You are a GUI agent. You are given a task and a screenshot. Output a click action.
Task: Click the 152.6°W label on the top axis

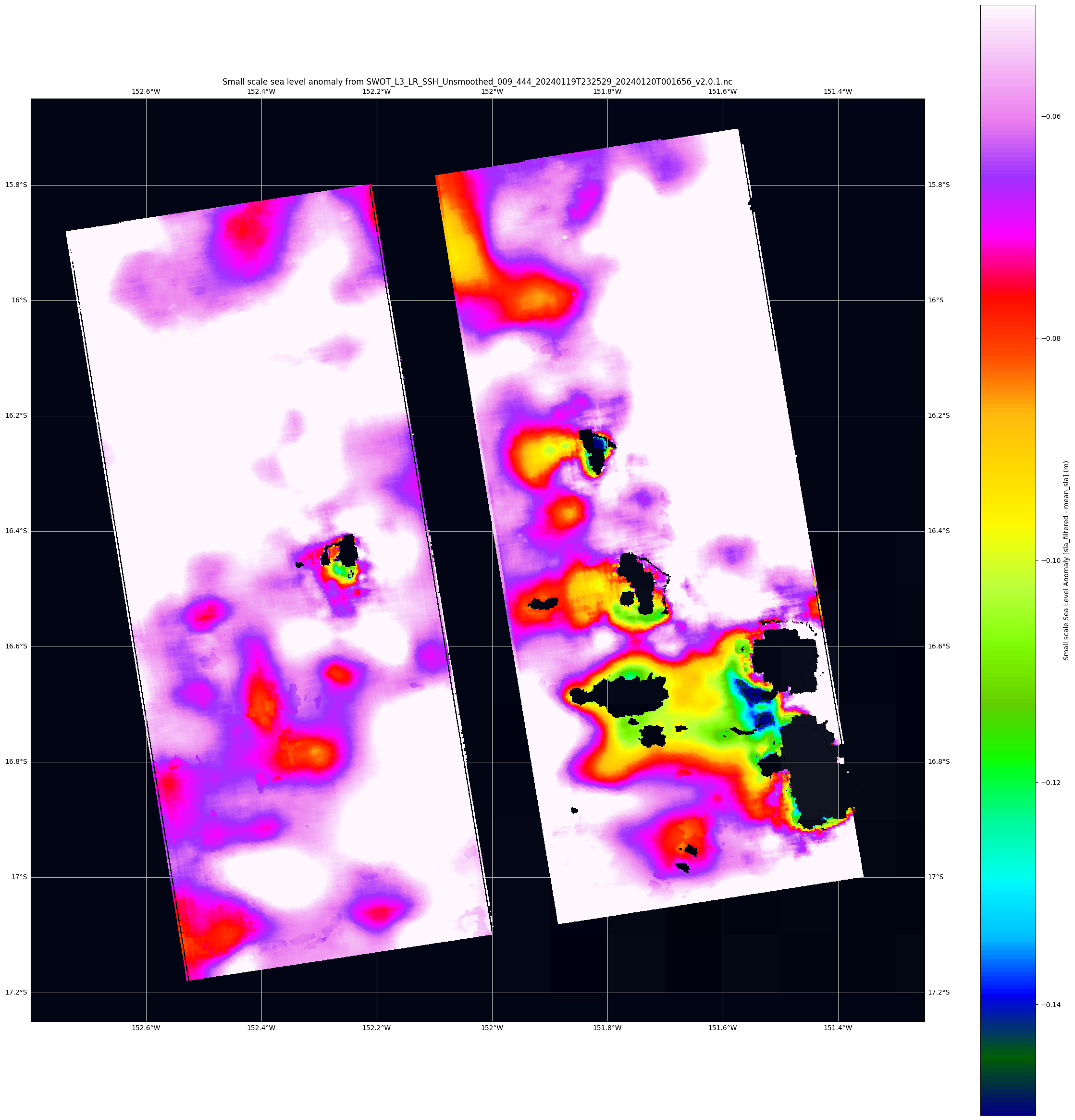click(x=146, y=91)
